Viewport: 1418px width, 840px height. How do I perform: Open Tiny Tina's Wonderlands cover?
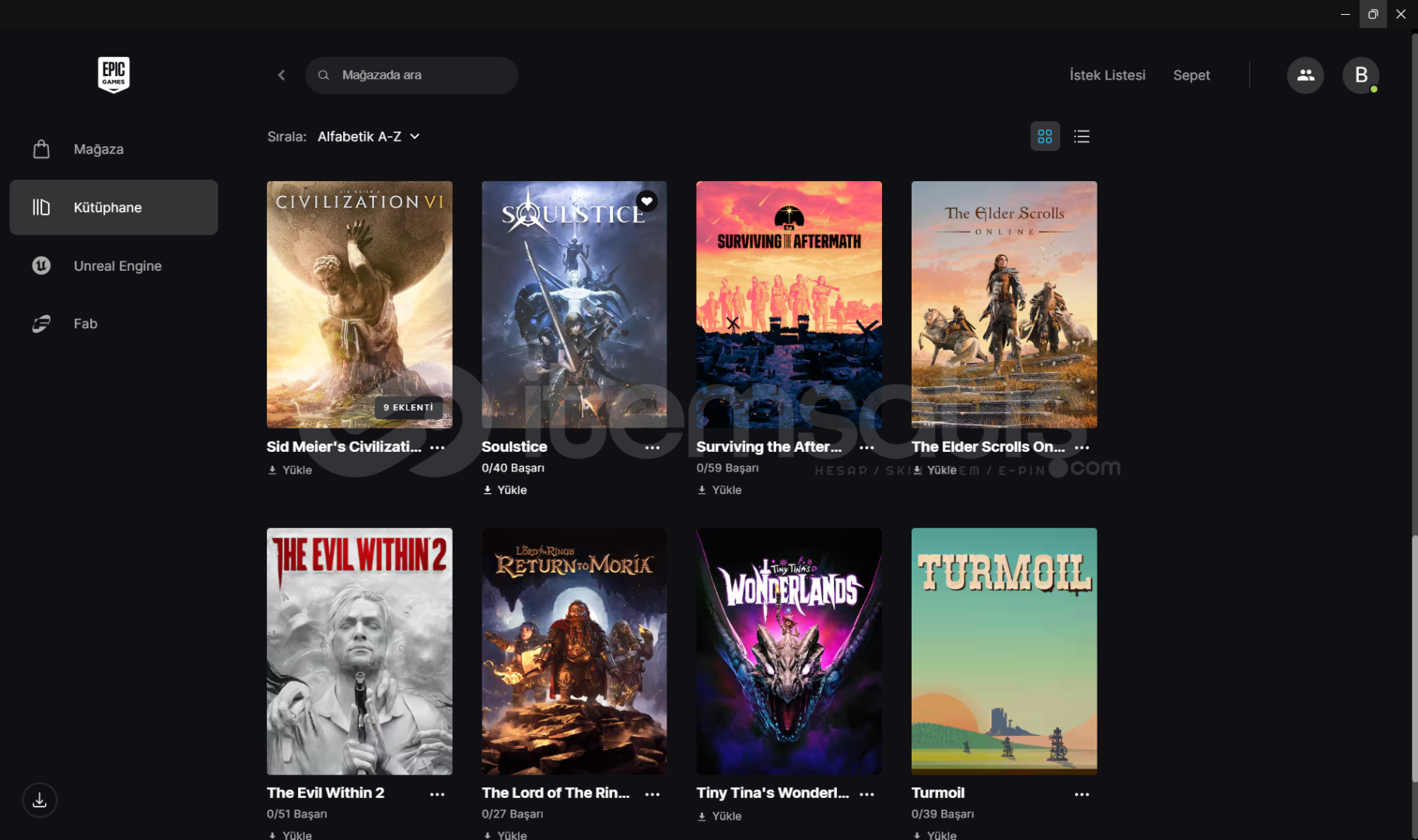point(789,651)
